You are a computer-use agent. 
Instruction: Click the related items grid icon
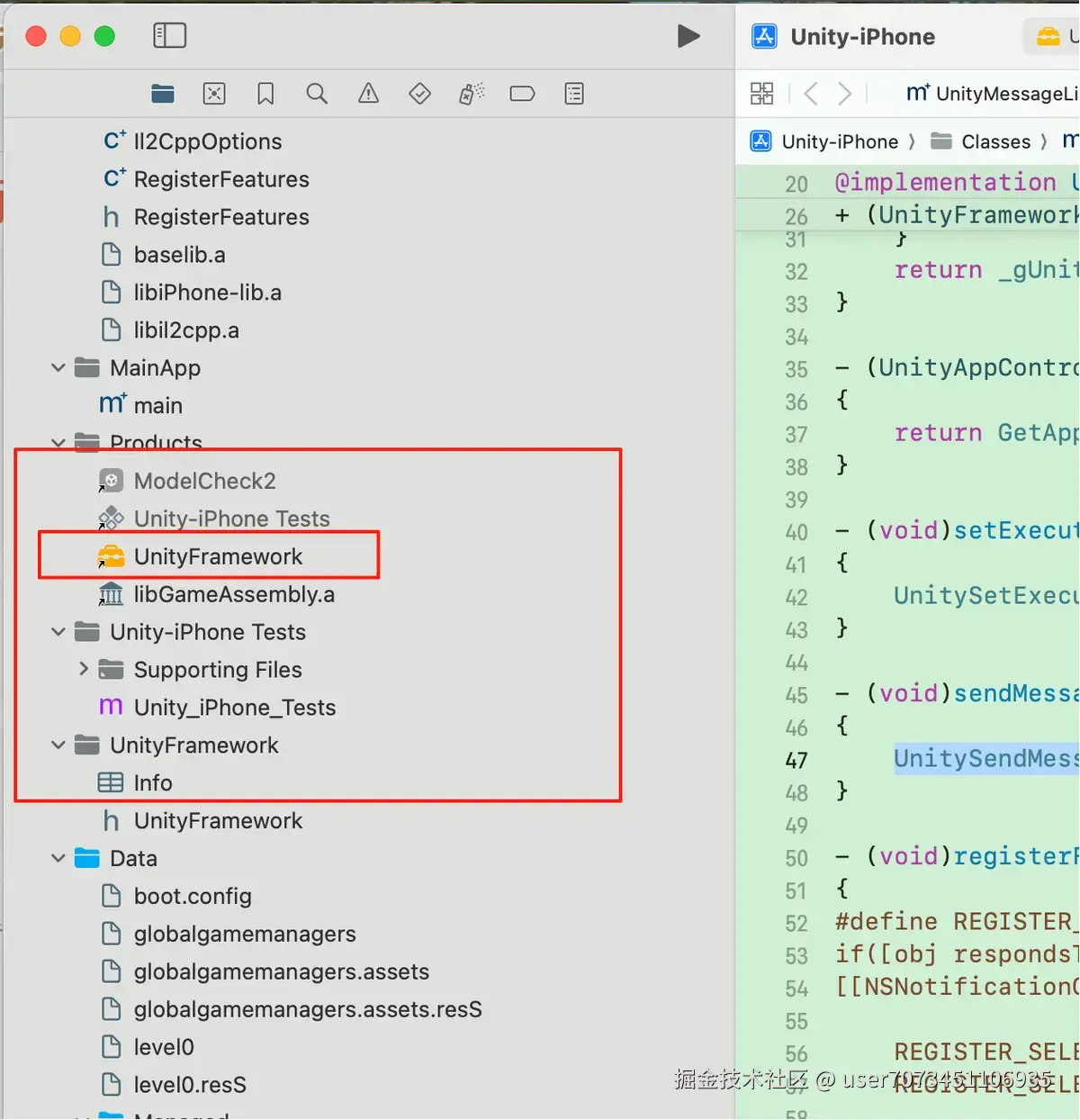(761, 94)
